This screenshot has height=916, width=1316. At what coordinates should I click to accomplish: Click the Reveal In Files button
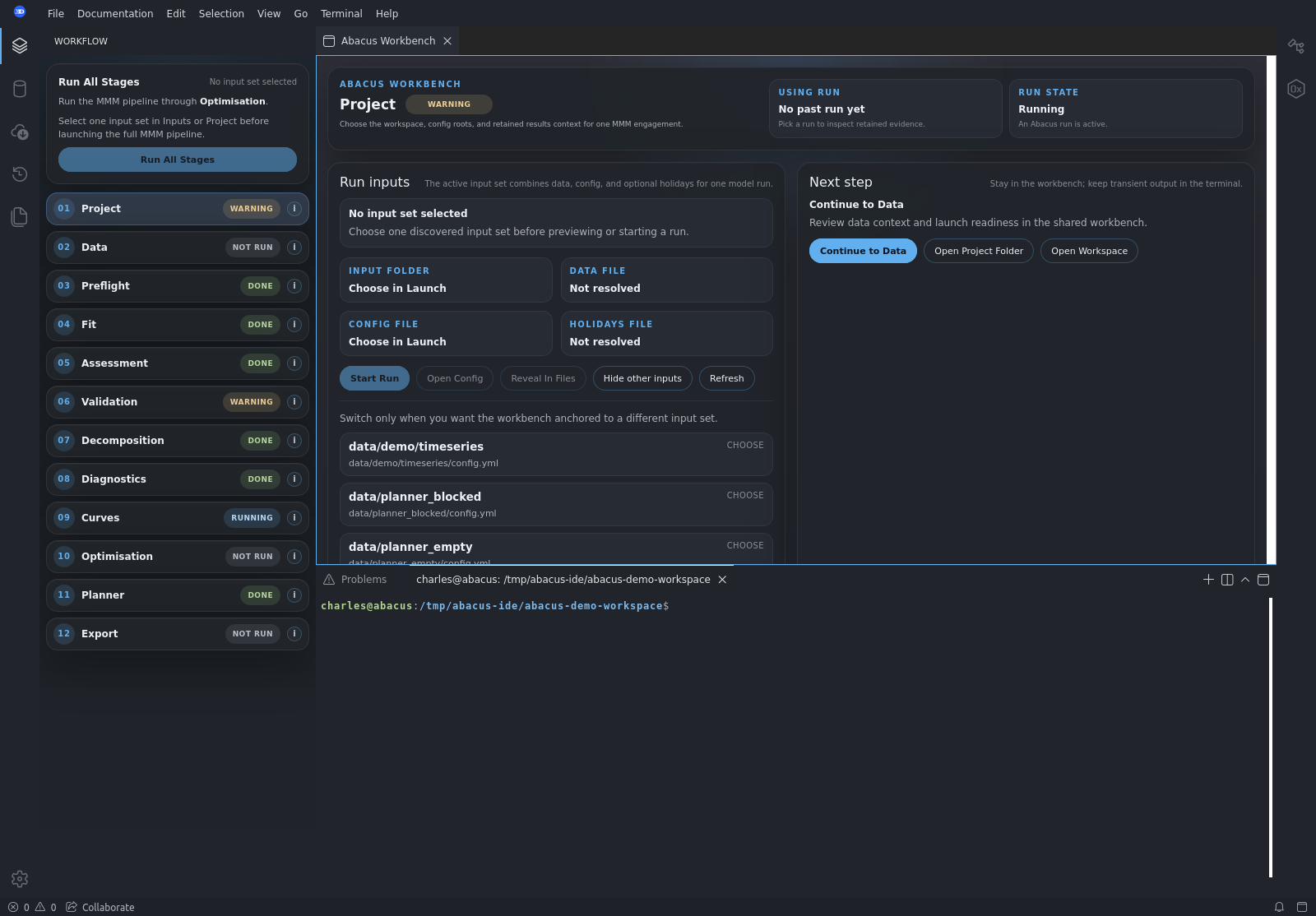point(543,378)
